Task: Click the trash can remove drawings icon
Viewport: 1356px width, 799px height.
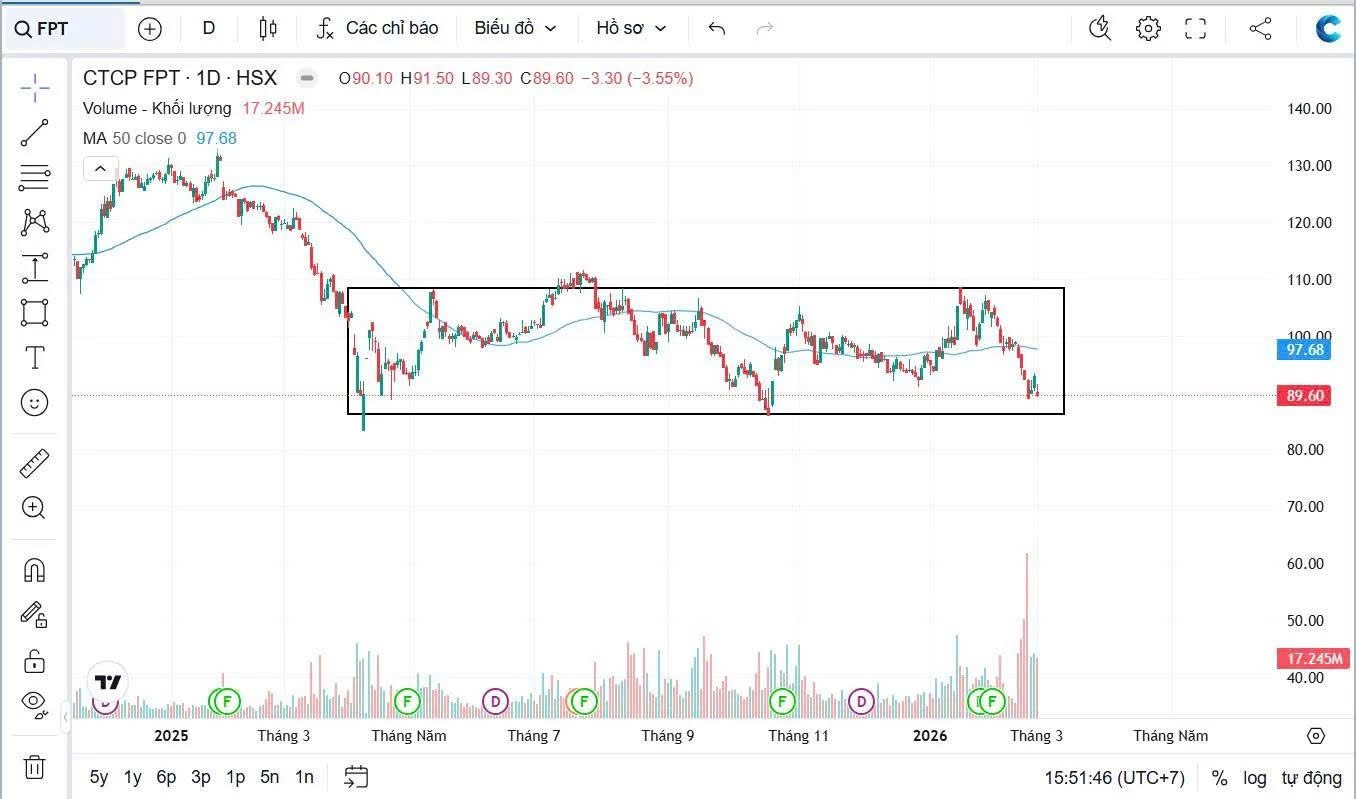Action: click(x=34, y=767)
